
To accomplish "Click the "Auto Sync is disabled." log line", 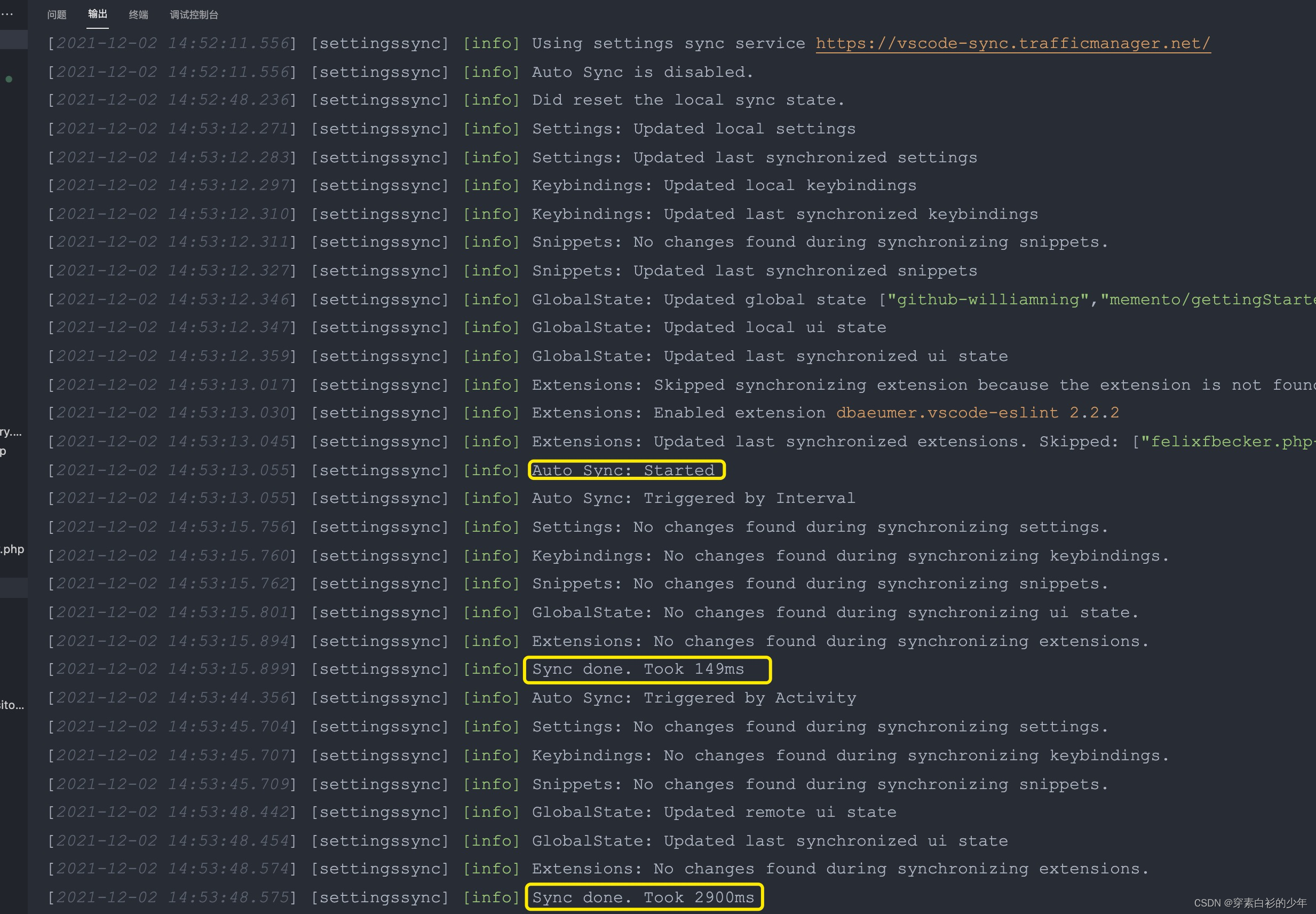I will click(x=643, y=72).
